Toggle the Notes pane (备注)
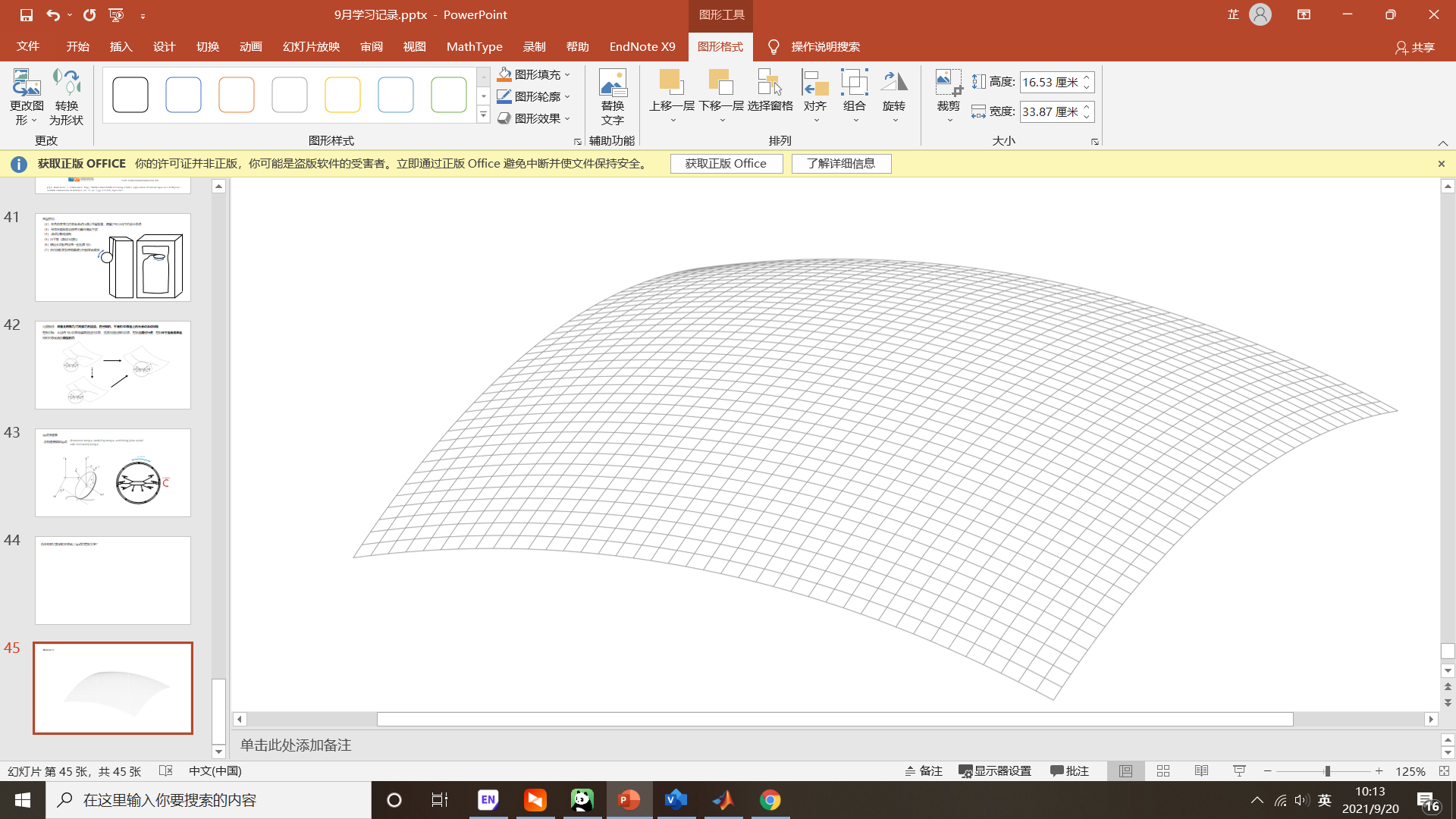This screenshot has width=1456, height=819. coord(923,770)
